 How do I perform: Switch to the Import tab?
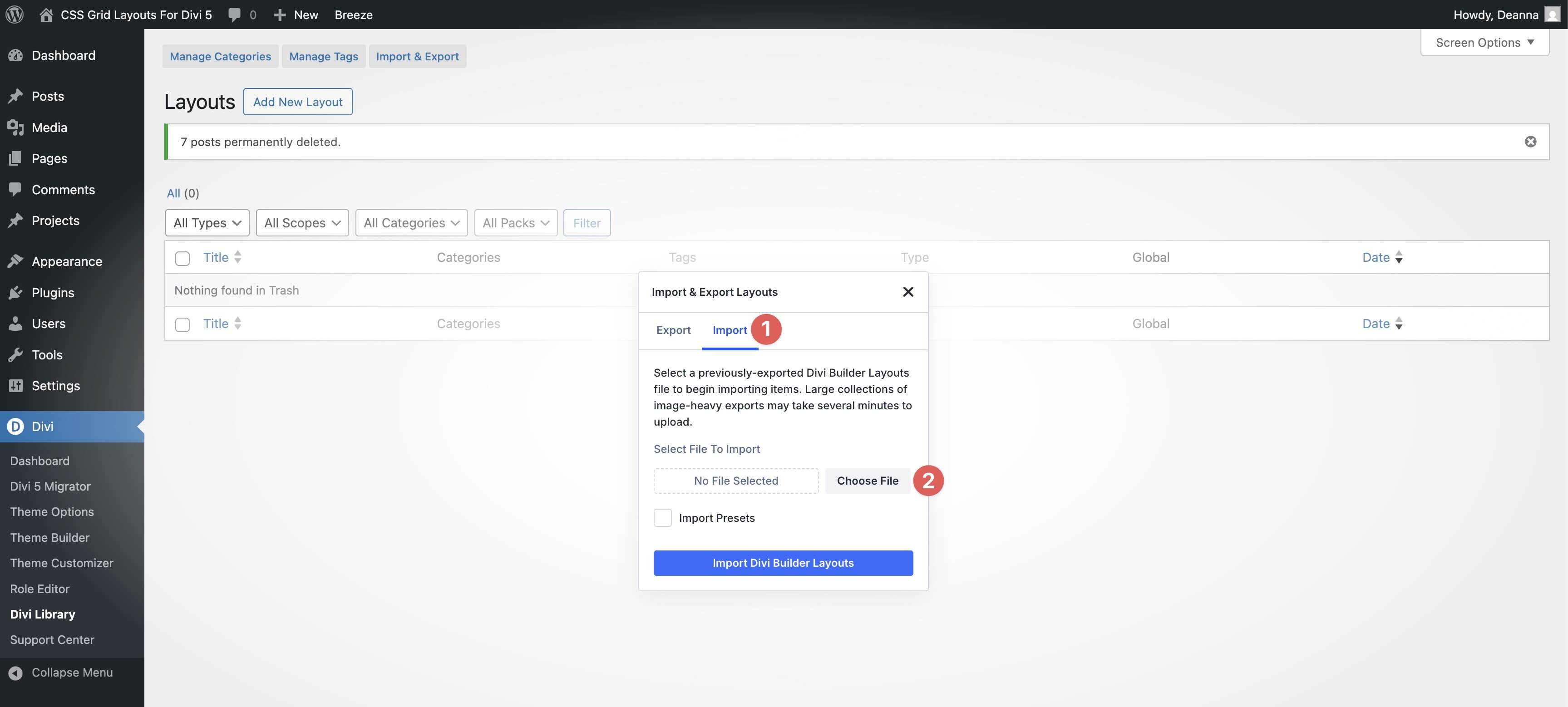coord(729,330)
